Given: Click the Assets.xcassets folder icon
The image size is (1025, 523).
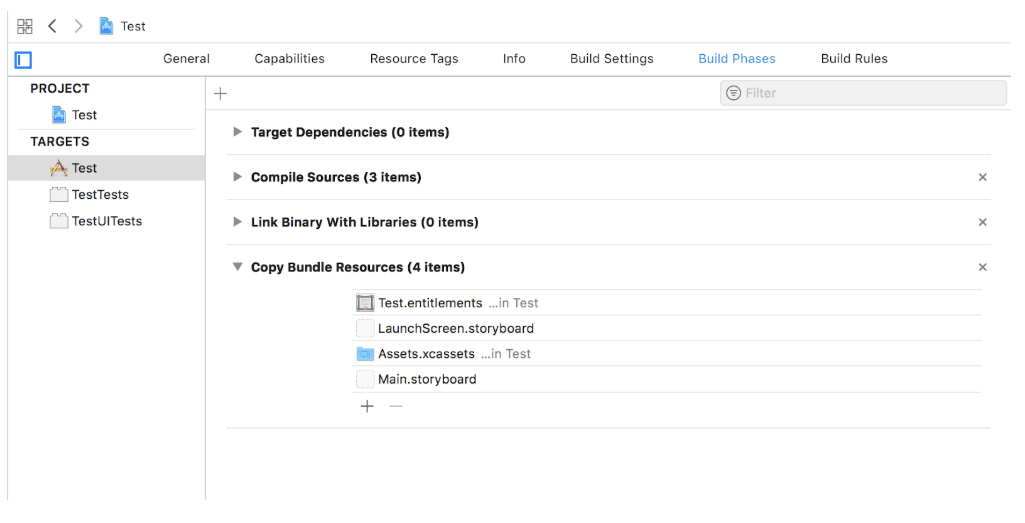Looking at the screenshot, I should pos(365,354).
